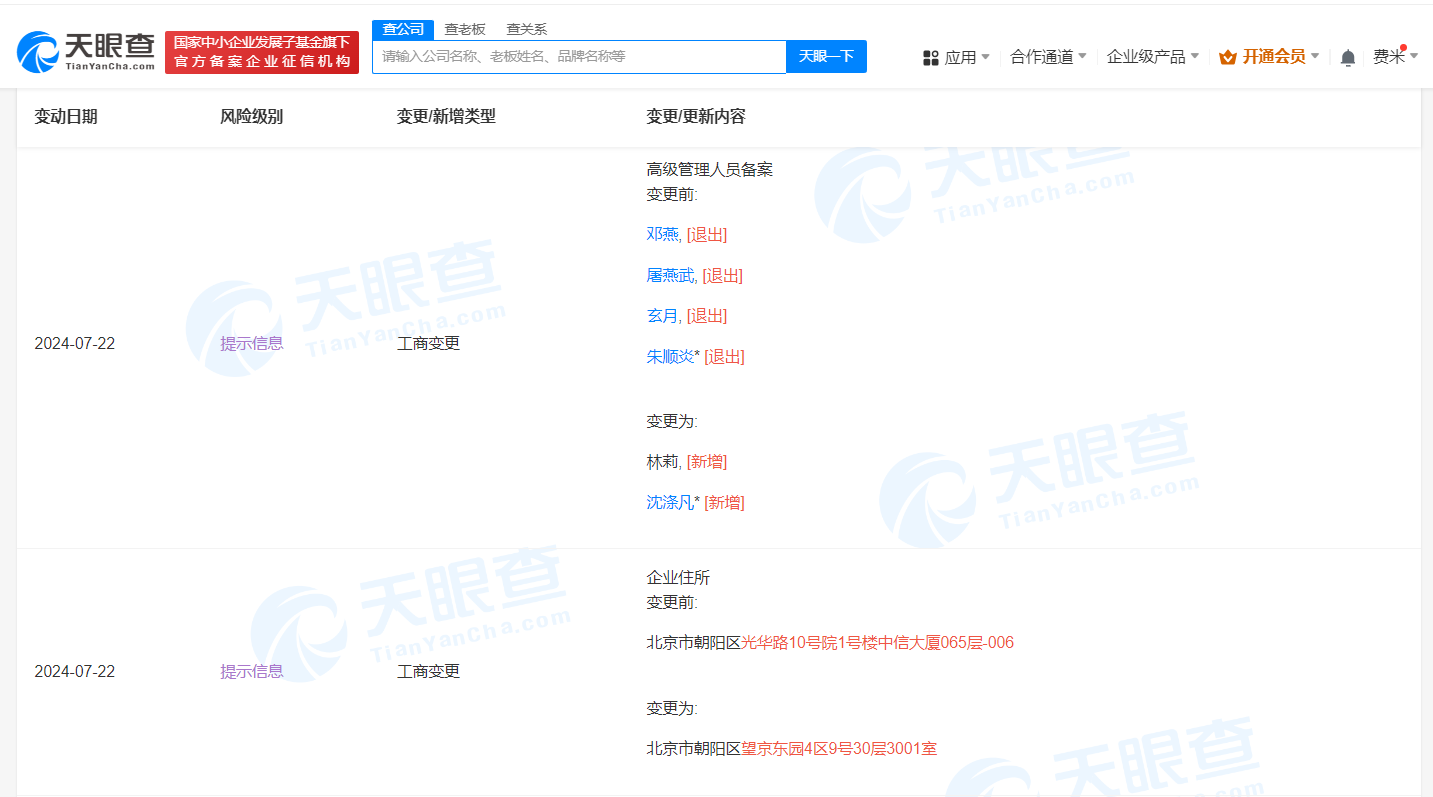
Task: Click inside the company search input field
Action: pos(580,57)
